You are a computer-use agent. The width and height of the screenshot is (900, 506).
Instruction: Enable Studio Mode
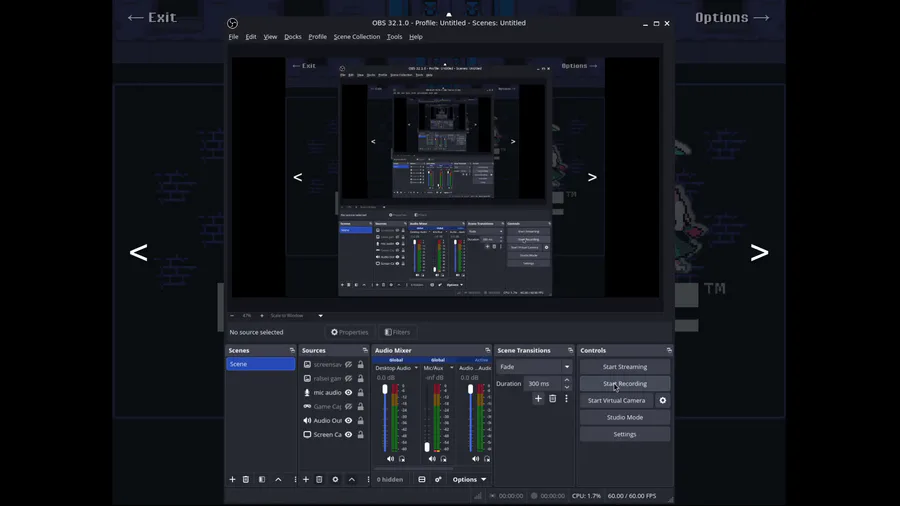[x=624, y=417]
